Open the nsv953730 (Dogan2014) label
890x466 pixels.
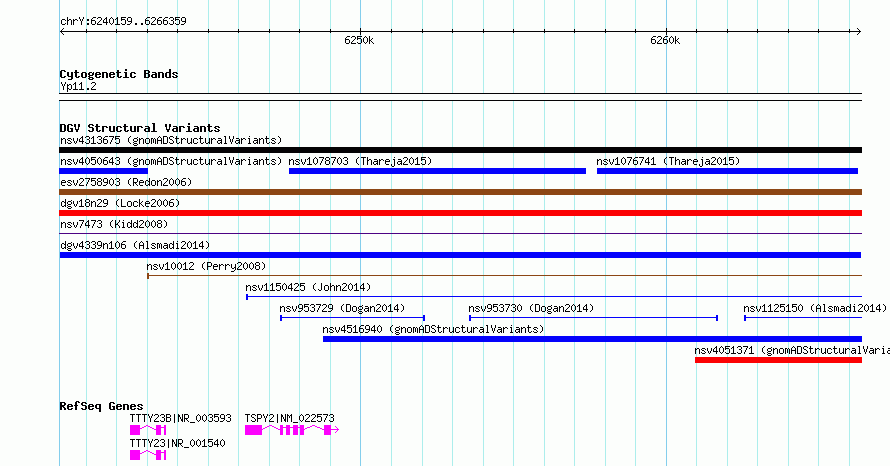coord(531,308)
